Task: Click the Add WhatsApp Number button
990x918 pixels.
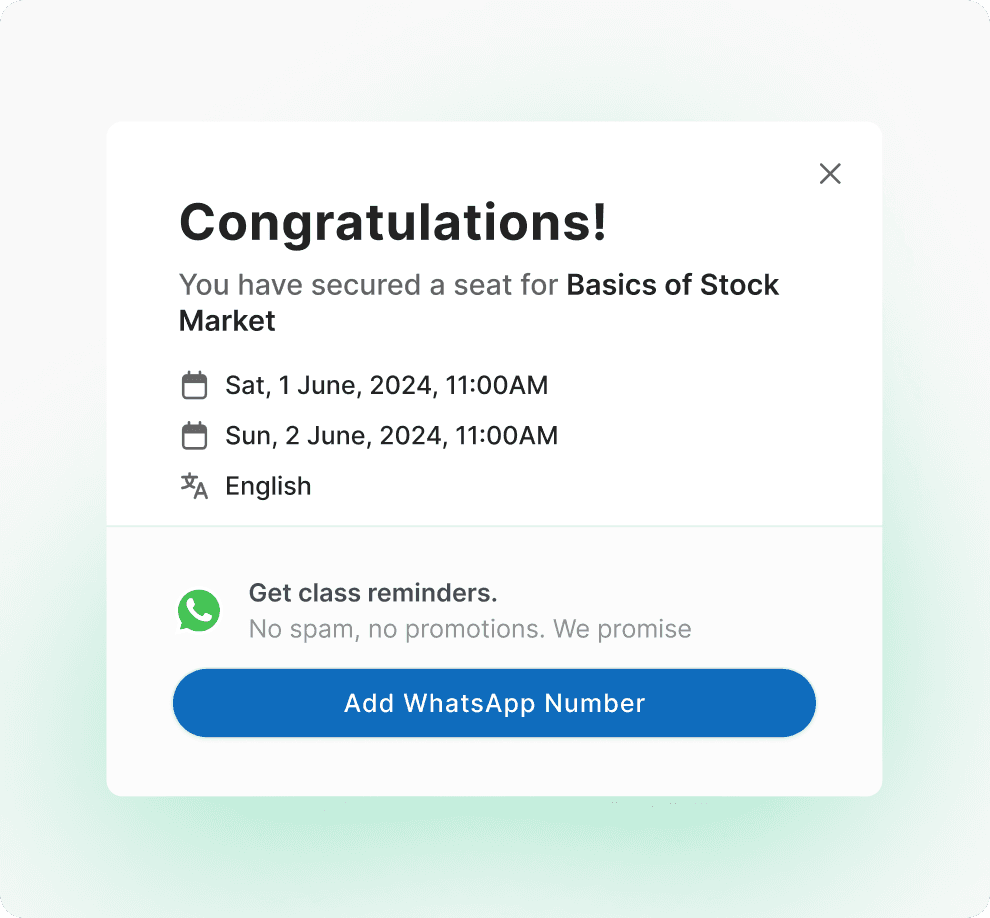Action: pyautogui.click(x=494, y=703)
